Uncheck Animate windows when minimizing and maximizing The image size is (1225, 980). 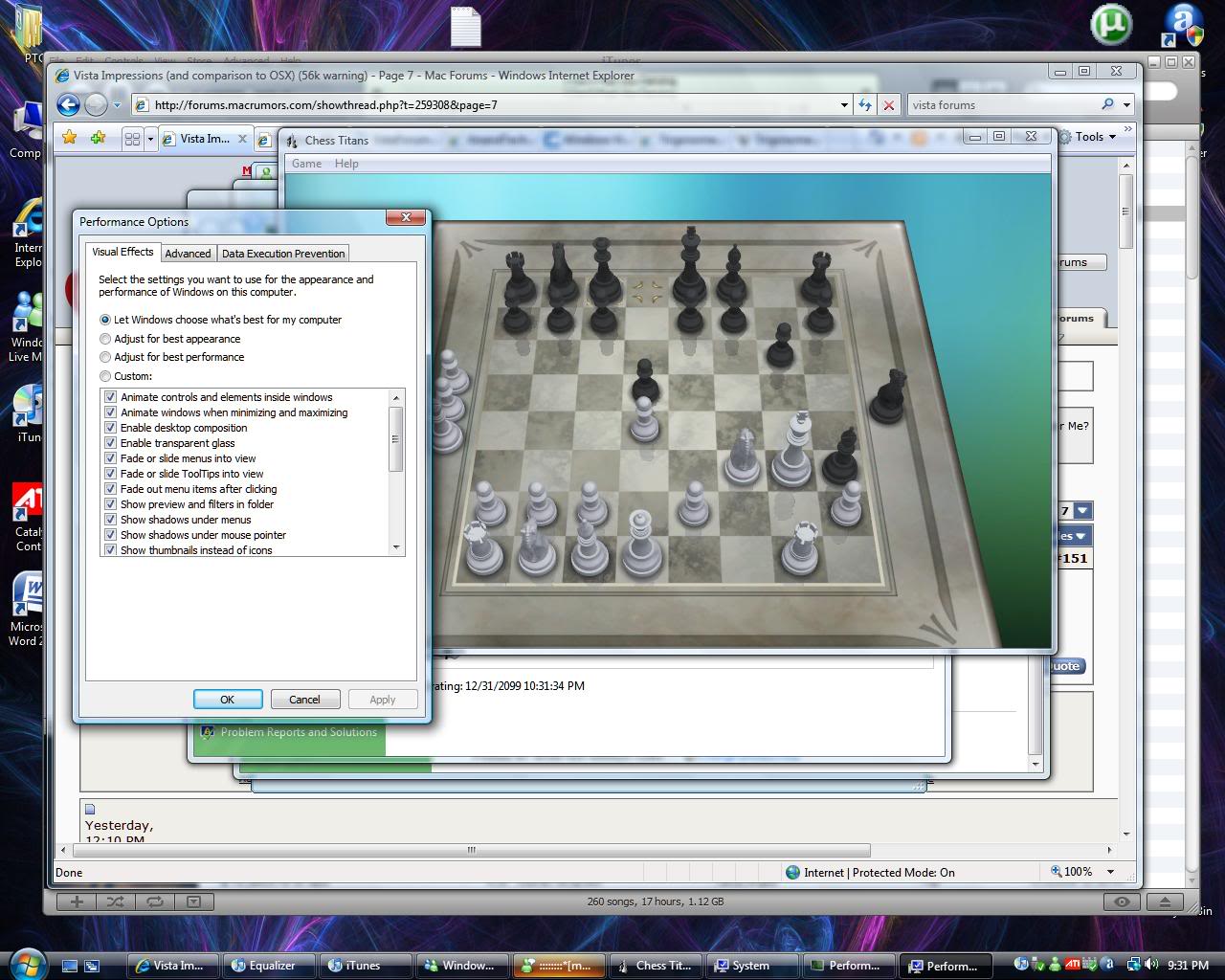click(111, 412)
